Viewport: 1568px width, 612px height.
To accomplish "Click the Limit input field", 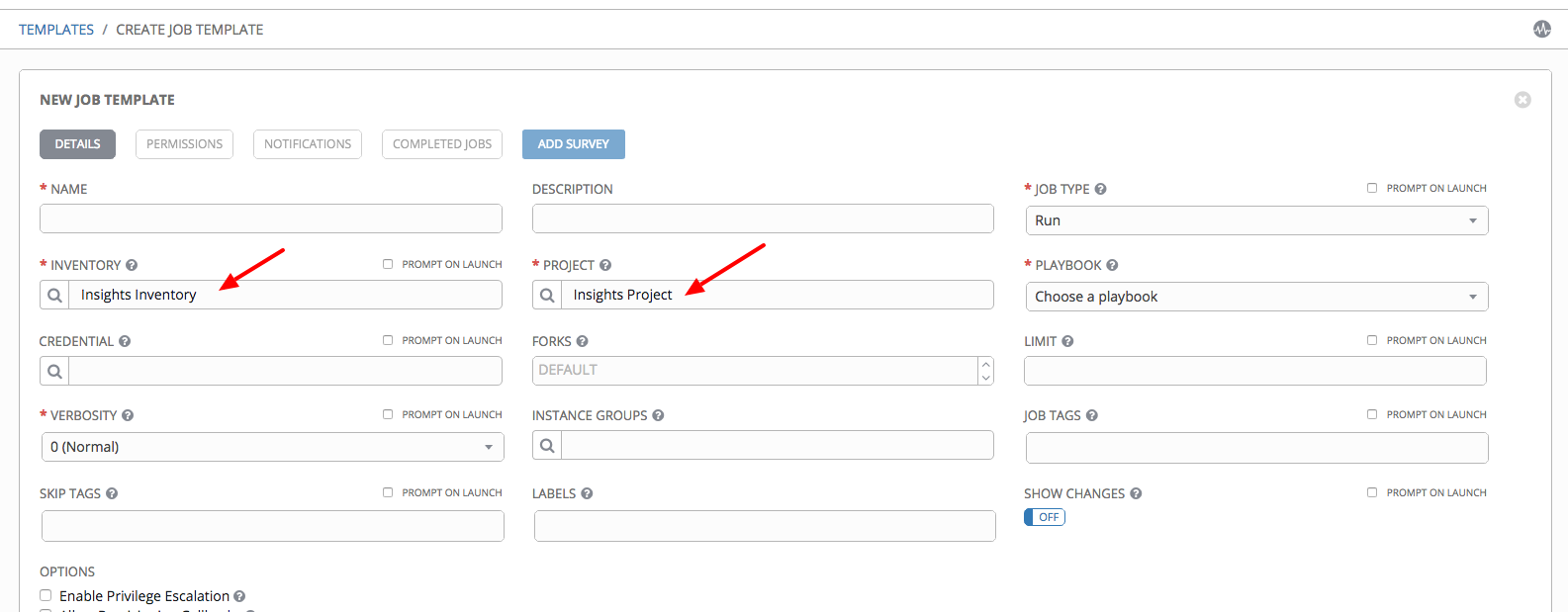I will (1255, 371).
